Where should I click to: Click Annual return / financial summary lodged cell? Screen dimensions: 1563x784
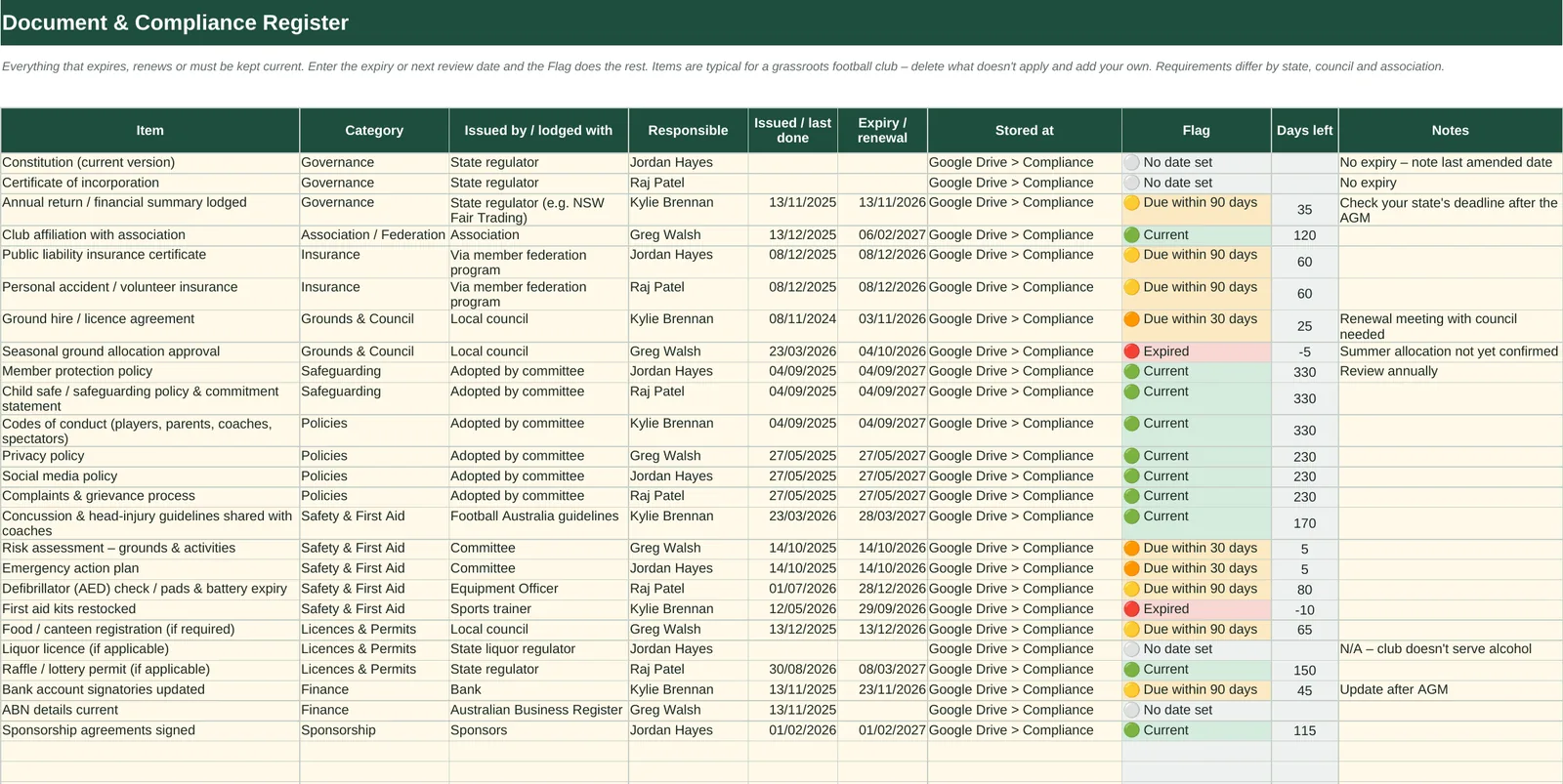(149, 210)
